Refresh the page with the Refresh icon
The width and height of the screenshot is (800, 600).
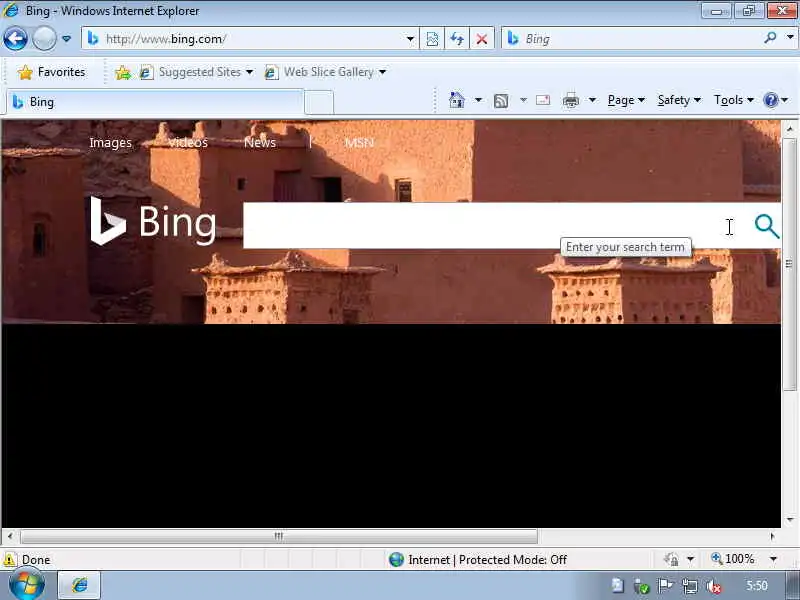point(457,39)
